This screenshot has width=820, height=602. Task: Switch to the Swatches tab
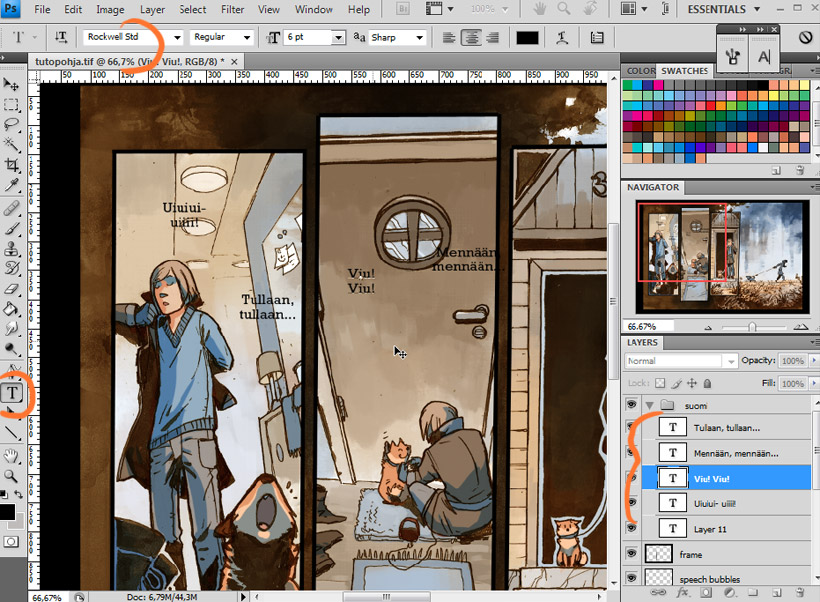[684, 71]
